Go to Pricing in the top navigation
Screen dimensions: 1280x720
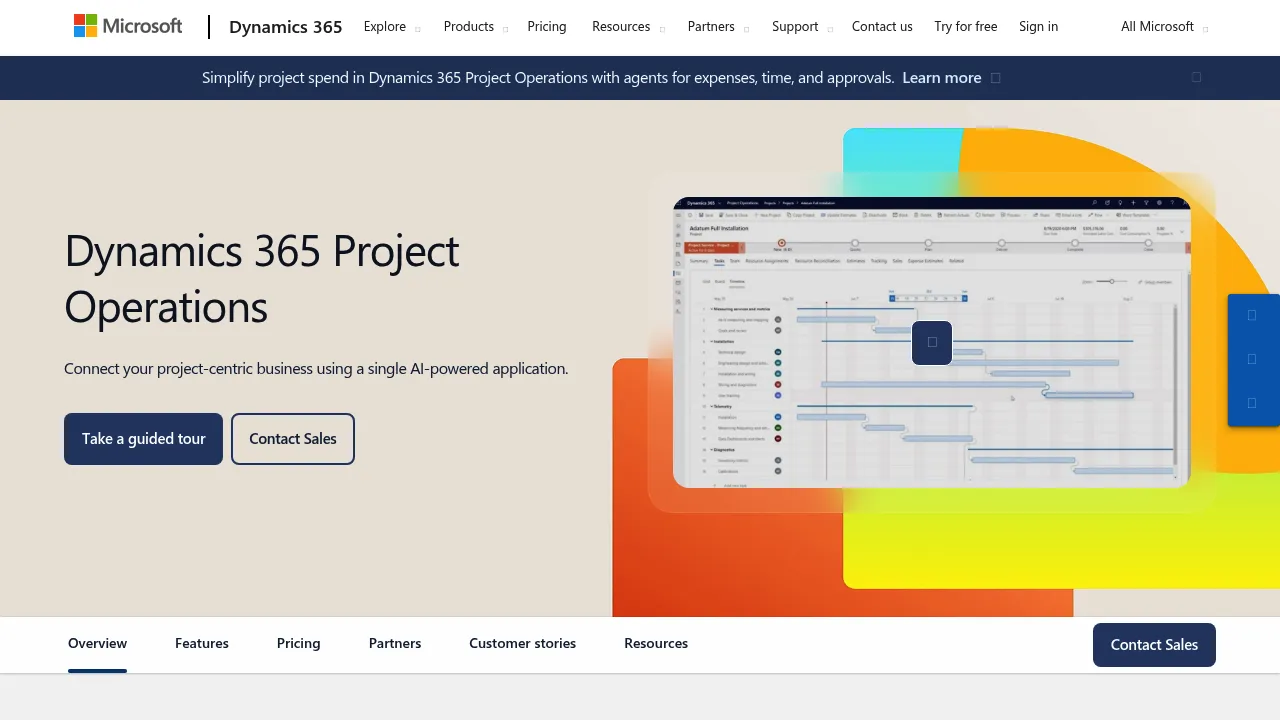pyautogui.click(x=547, y=27)
